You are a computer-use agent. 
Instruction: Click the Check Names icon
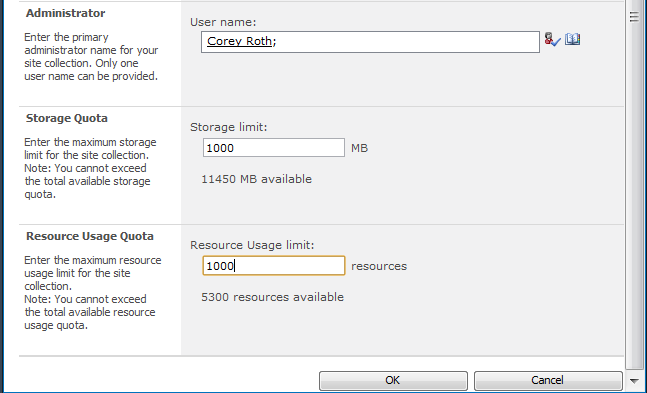[552, 40]
